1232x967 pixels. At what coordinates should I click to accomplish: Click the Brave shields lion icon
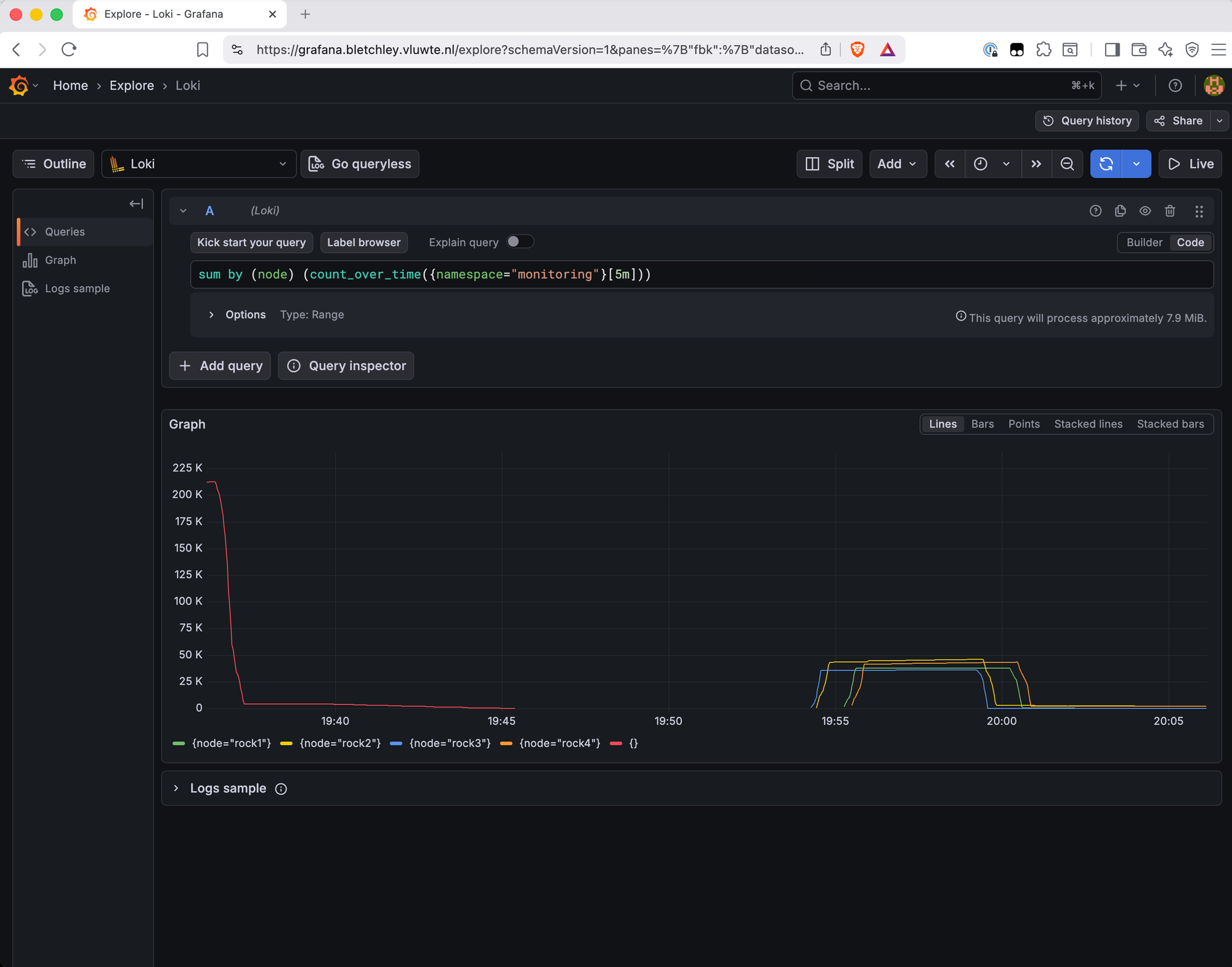[x=857, y=50]
